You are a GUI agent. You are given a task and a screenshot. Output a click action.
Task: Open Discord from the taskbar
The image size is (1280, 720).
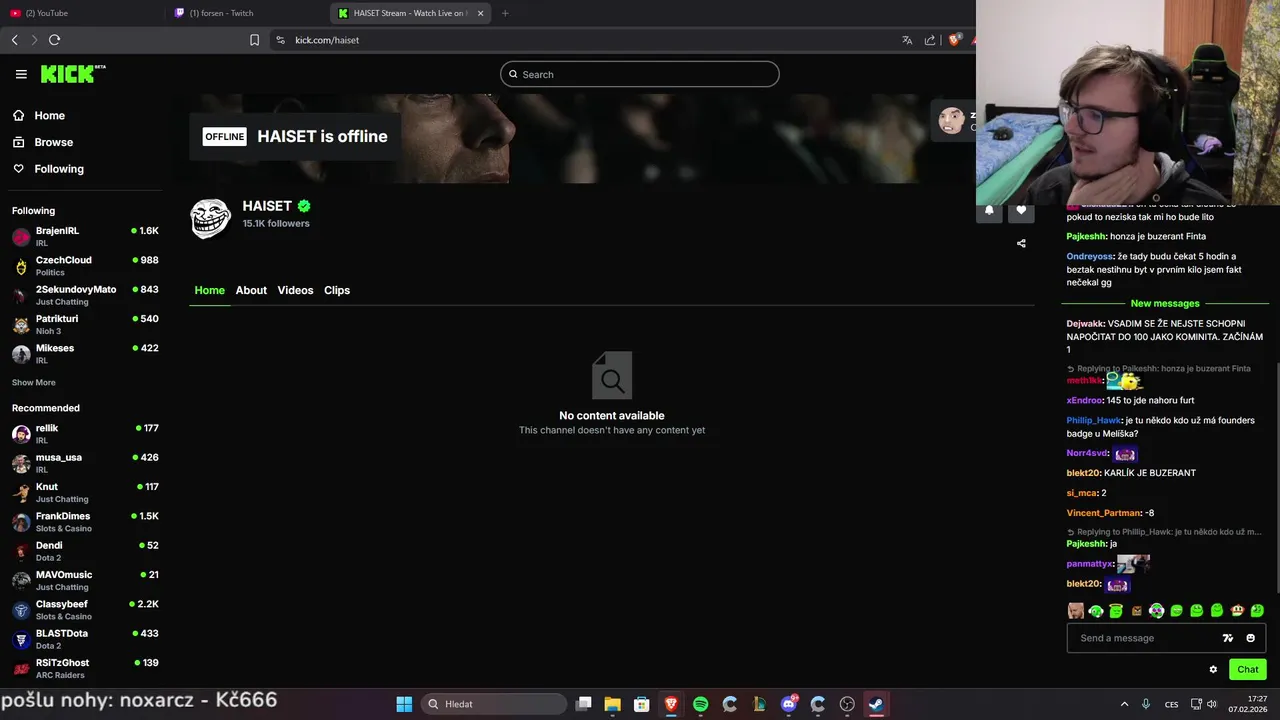pyautogui.click(x=789, y=704)
